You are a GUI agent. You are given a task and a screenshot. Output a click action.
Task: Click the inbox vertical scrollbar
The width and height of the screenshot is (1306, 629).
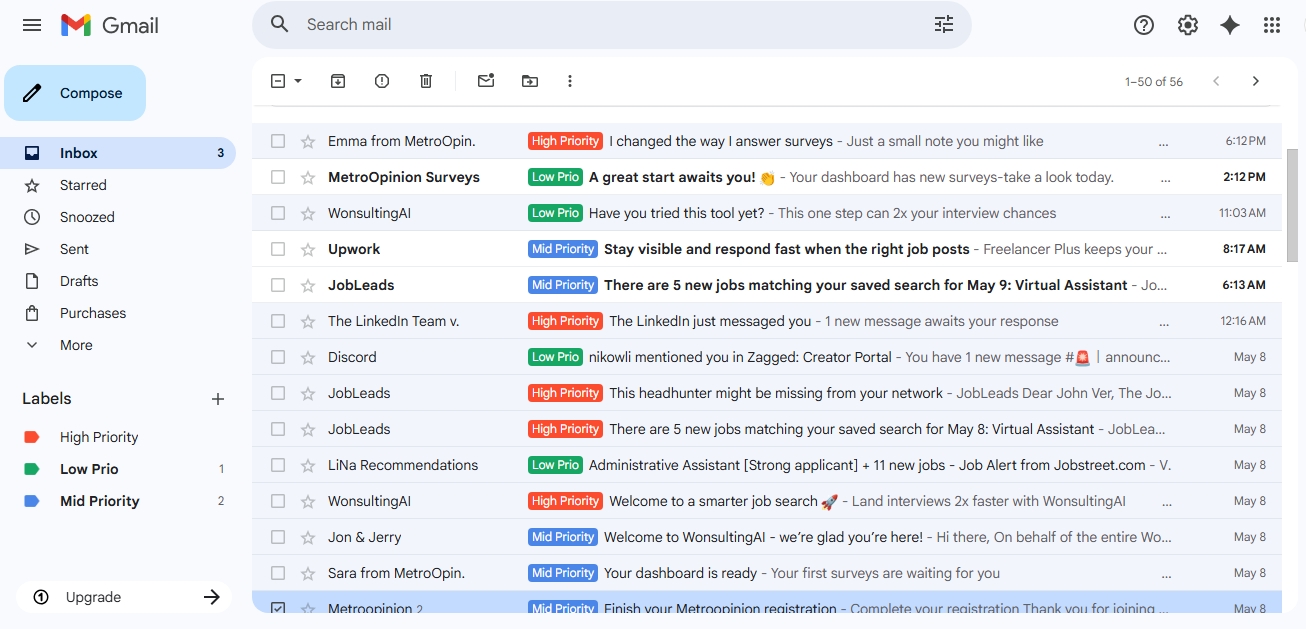[1293, 205]
